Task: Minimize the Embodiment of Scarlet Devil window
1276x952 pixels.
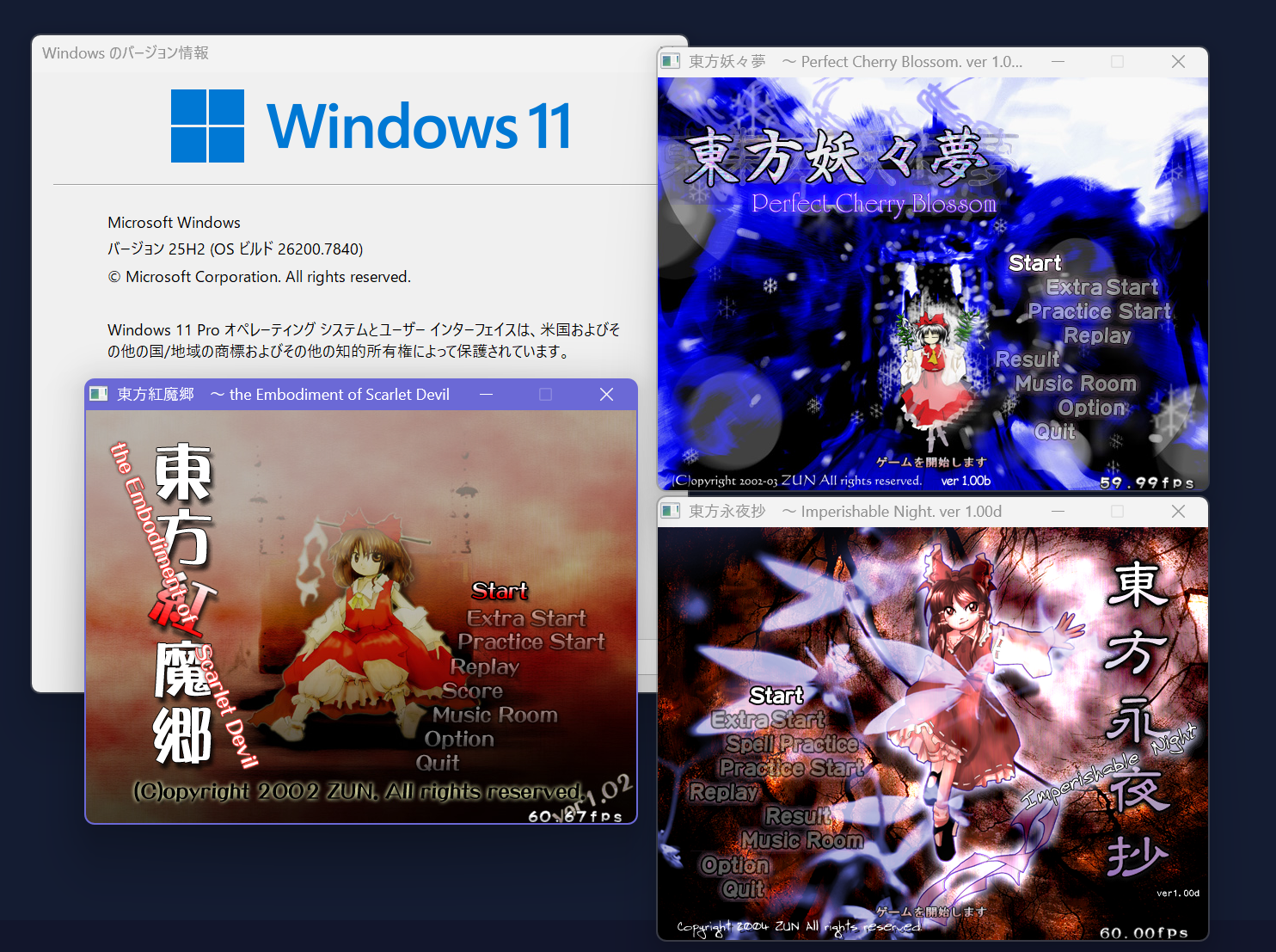Action: click(487, 395)
